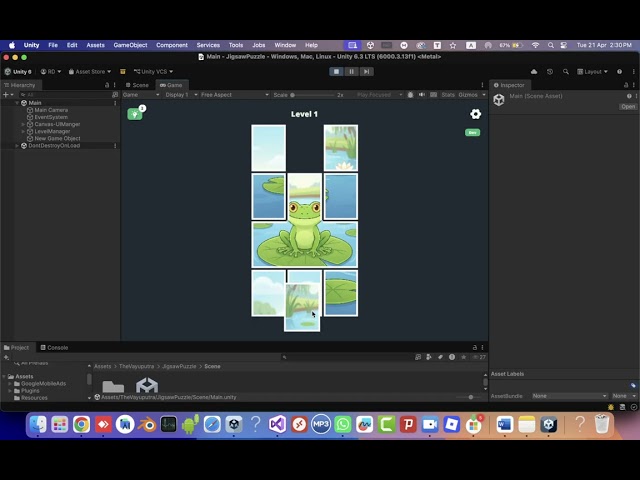Open the Package Manager box icon

(122, 71)
